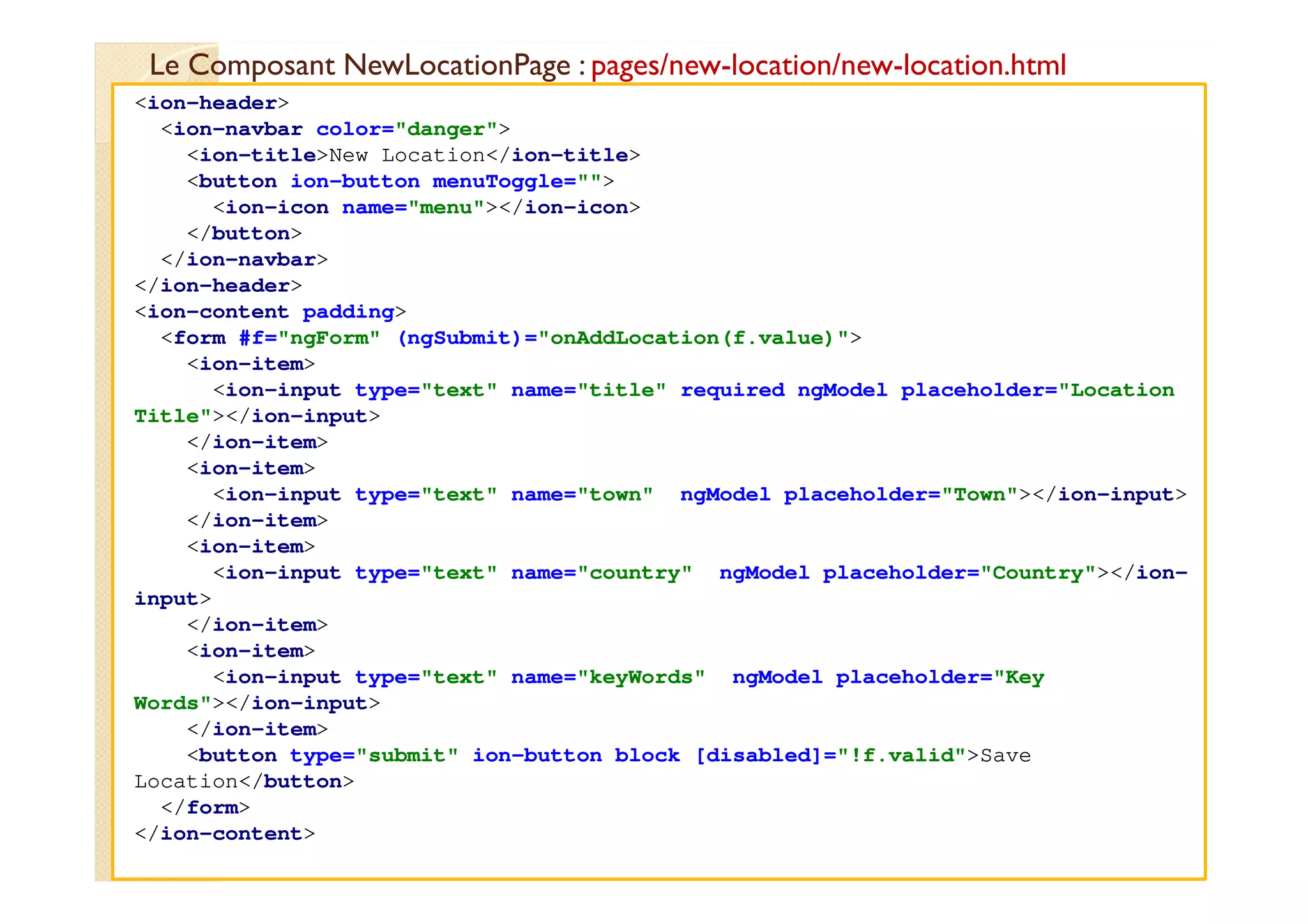Click the closing '</ion-header>' line

(218, 286)
